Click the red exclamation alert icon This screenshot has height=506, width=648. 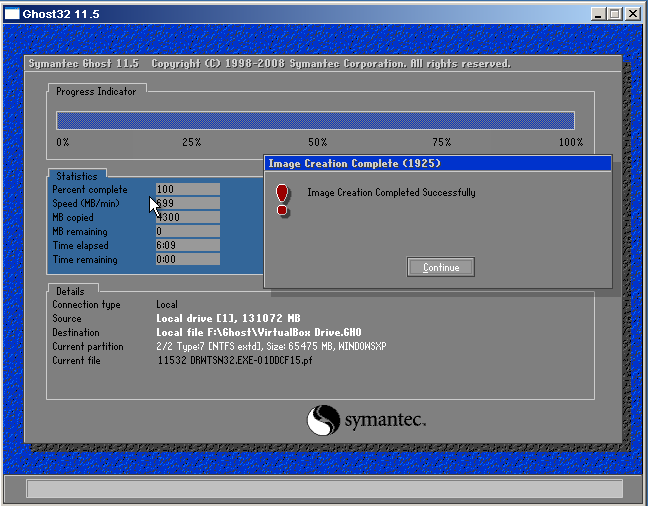point(282,199)
